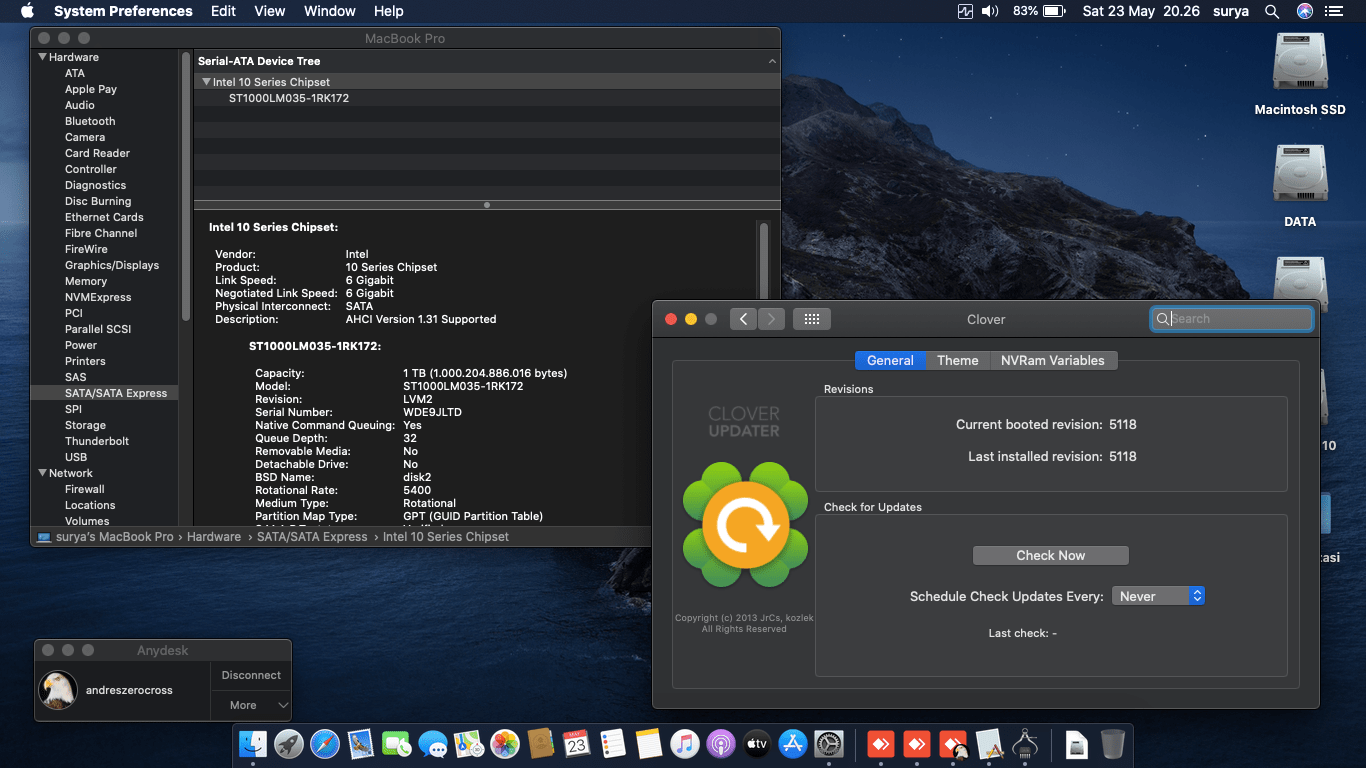Open the Schedule Check Updates dropdown

tap(1158, 596)
